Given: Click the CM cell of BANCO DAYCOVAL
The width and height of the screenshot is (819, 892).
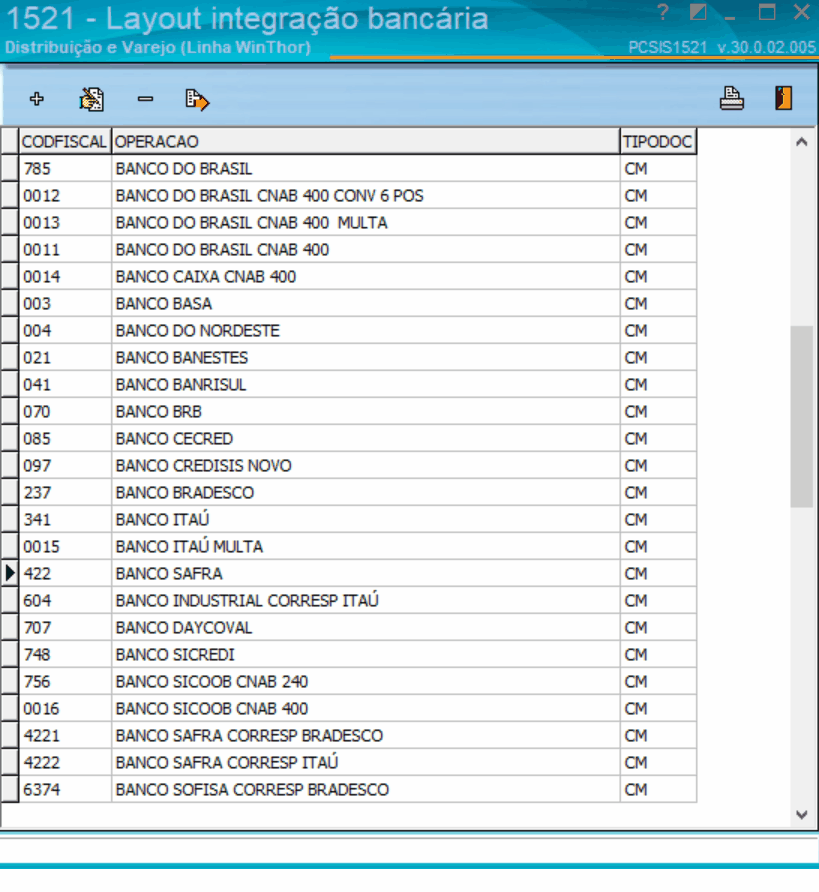Looking at the screenshot, I should tap(658, 627).
